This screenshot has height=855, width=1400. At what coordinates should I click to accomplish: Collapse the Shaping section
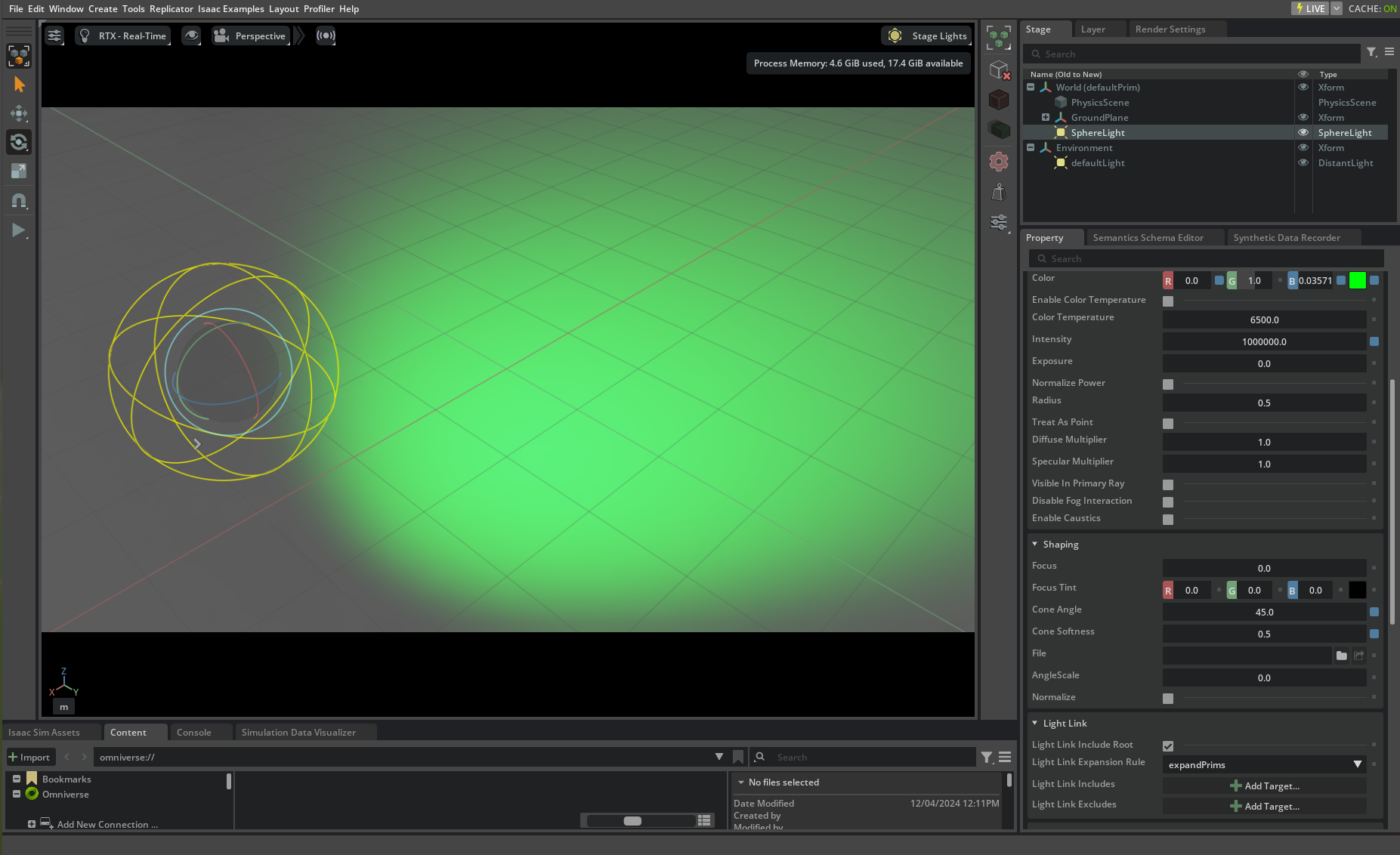1035,544
